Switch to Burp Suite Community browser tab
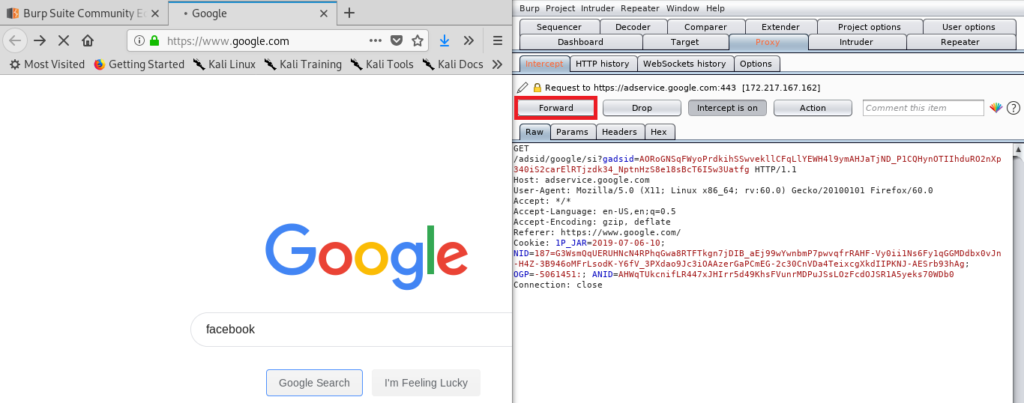 tap(84, 13)
